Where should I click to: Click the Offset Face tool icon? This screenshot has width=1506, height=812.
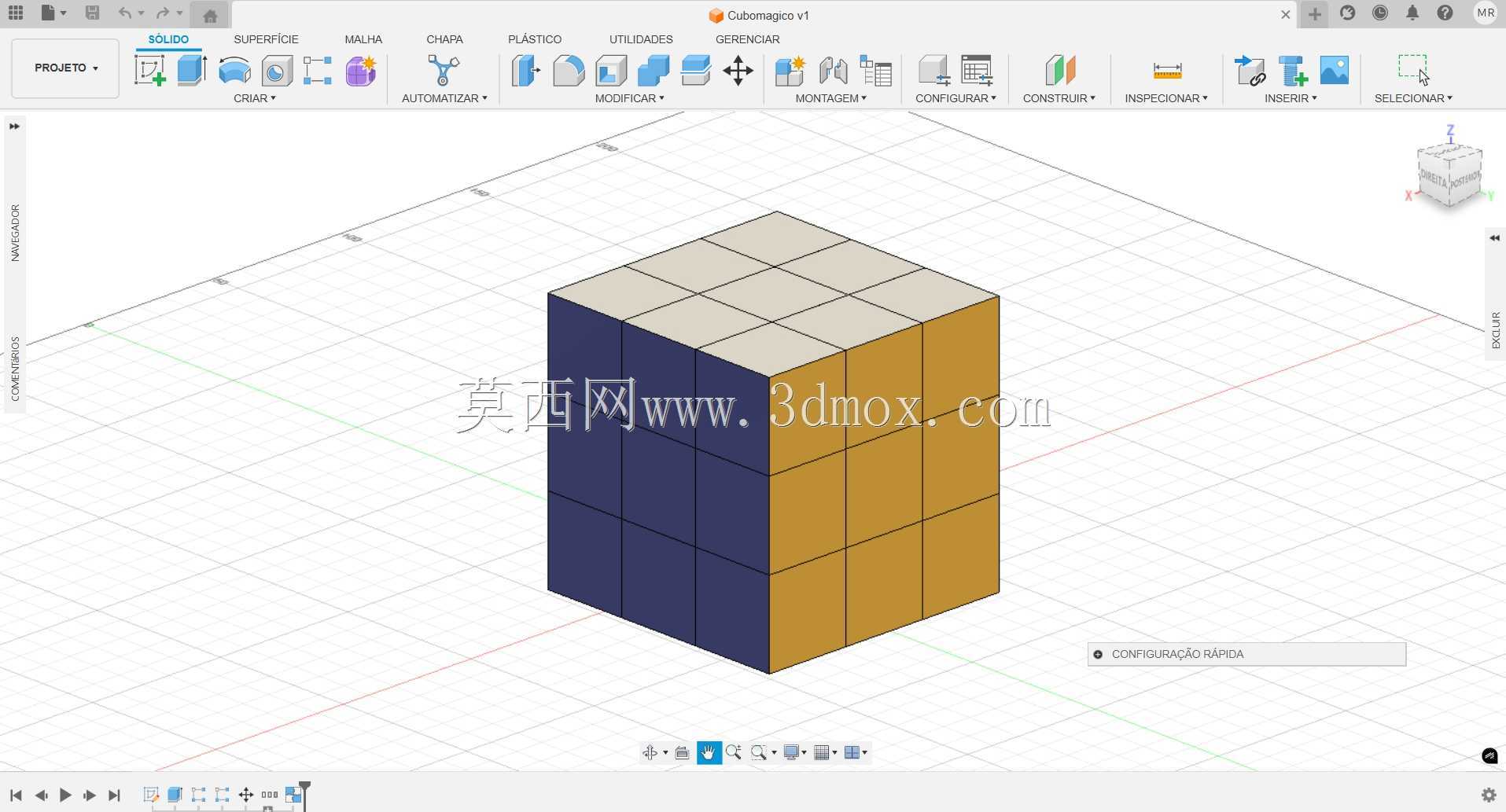(695, 70)
